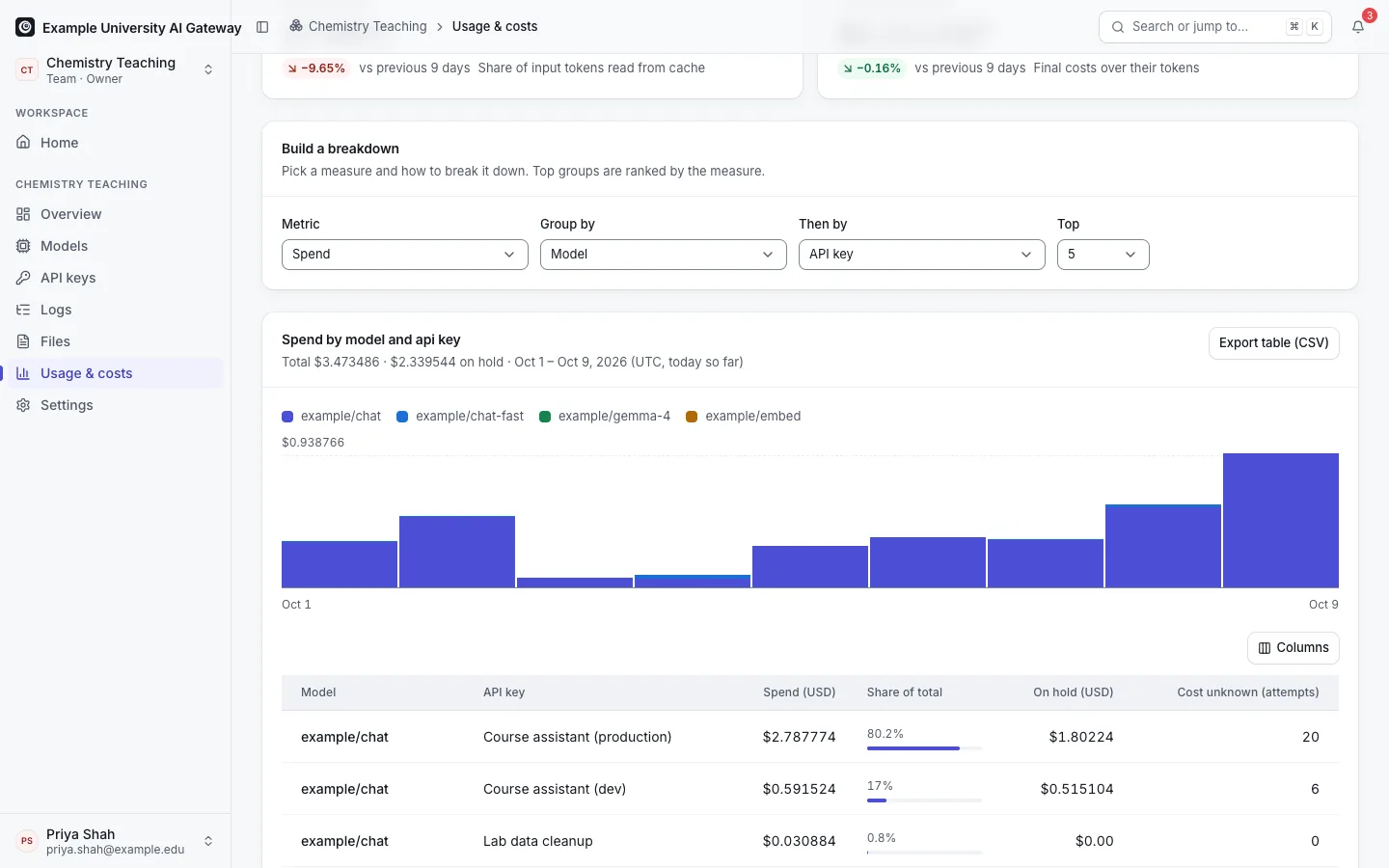Viewport: 1389px width, 868px height.
Task: Open the Then by dropdown showing API key
Action: tap(922, 255)
